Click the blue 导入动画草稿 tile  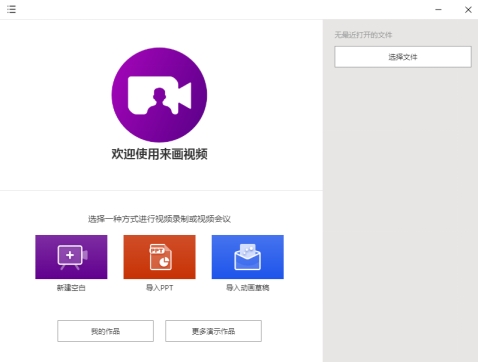pyautogui.click(x=248, y=257)
